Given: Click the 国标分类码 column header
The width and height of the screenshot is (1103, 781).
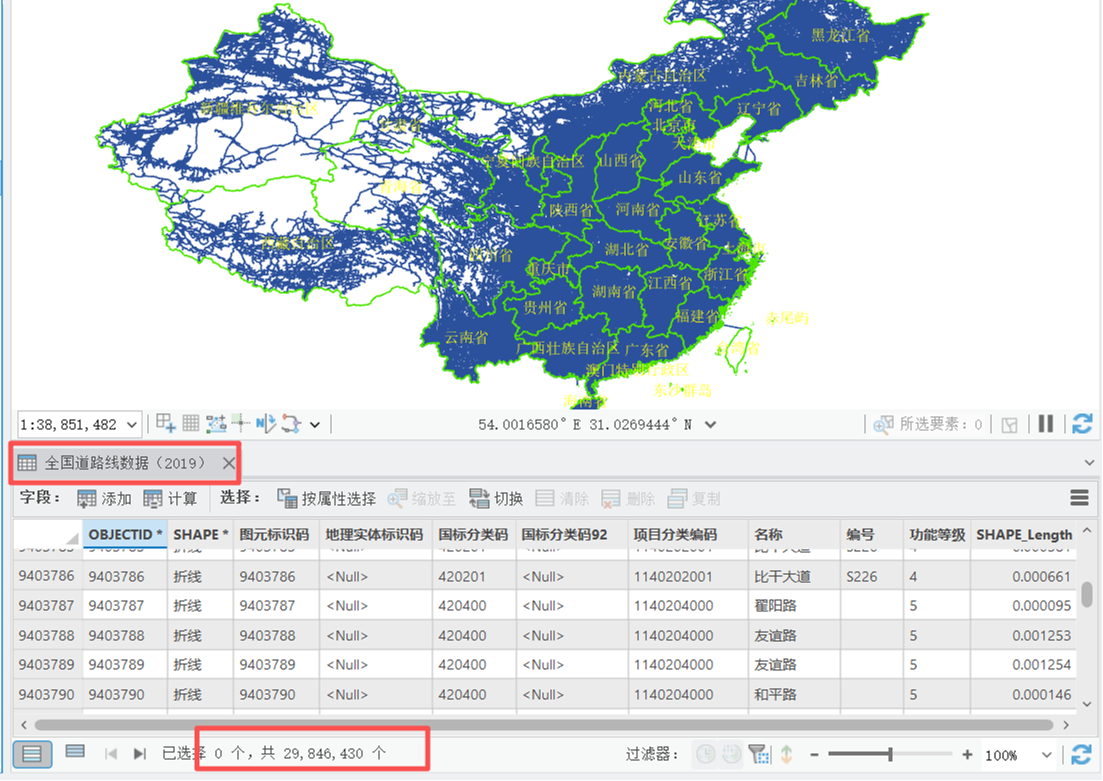Looking at the screenshot, I should click(x=473, y=535).
